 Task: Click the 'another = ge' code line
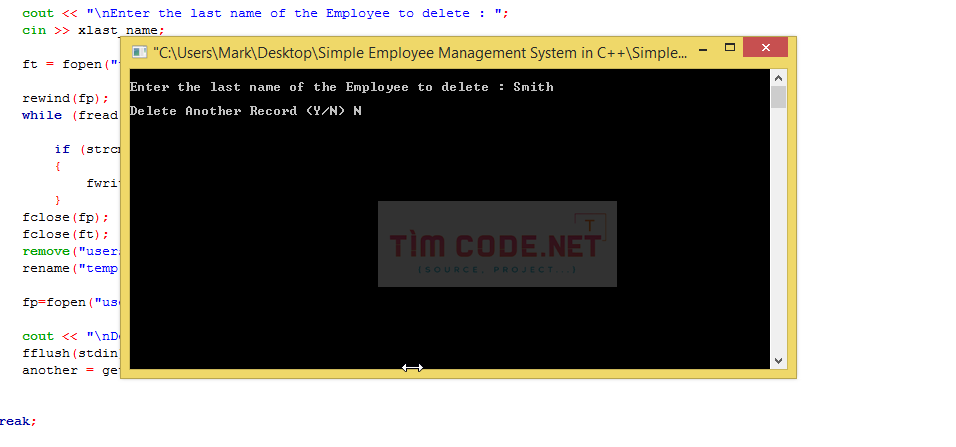[71, 370]
